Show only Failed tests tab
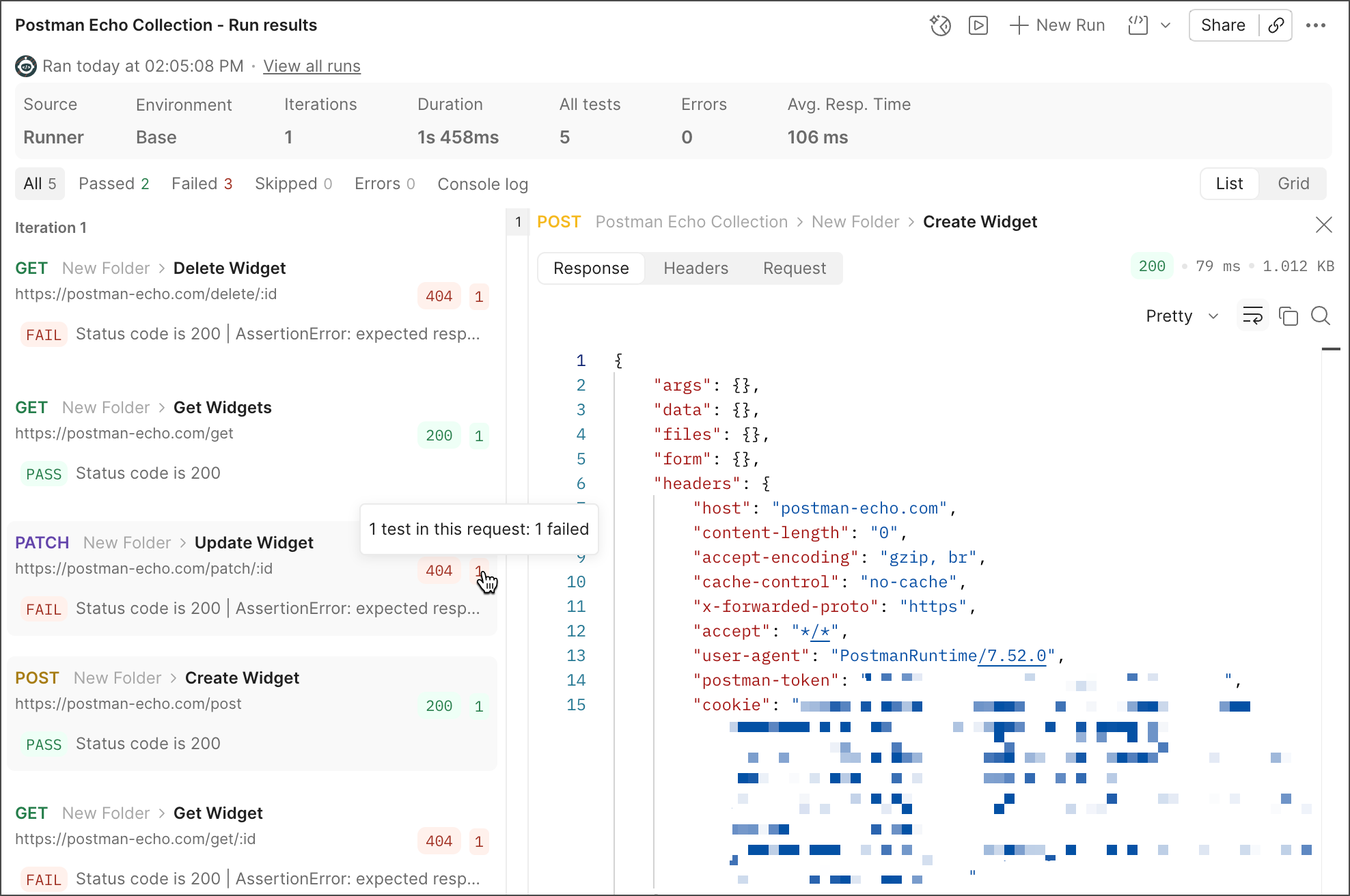The width and height of the screenshot is (1350, 896). tap(202, 184)
